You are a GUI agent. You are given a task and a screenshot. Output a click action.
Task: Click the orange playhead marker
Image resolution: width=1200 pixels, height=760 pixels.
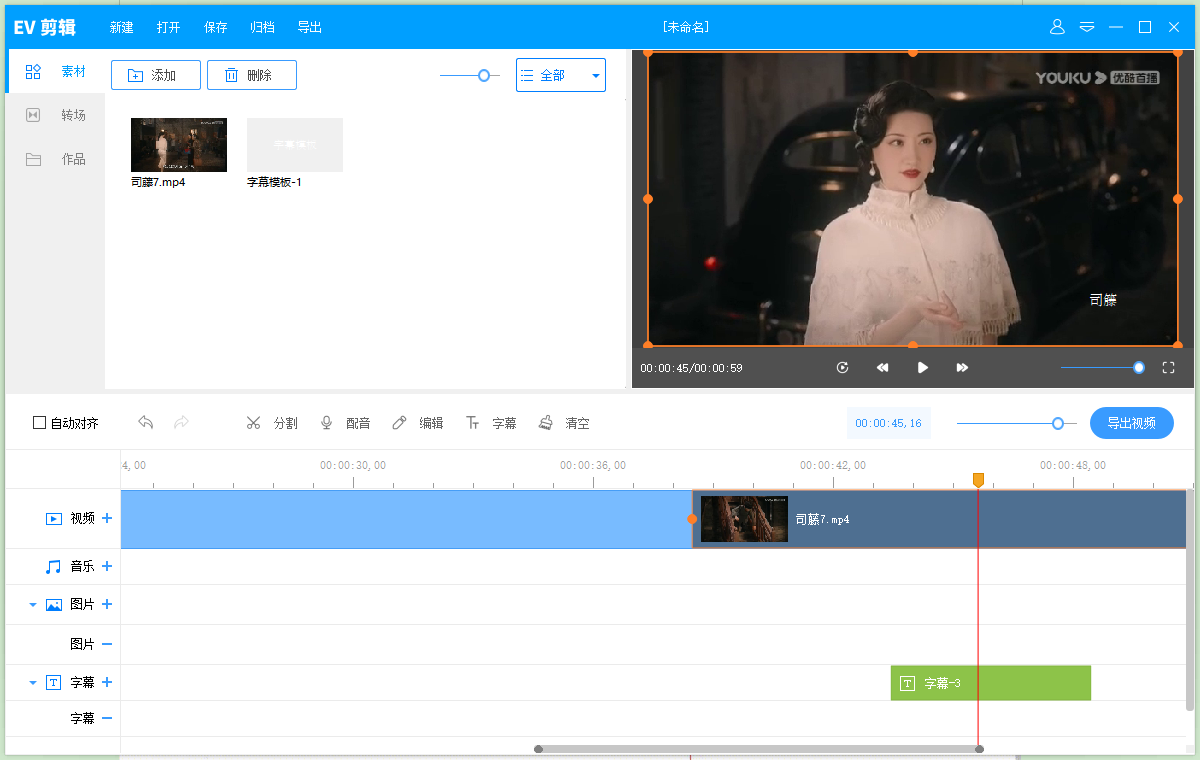pos(978,480)
